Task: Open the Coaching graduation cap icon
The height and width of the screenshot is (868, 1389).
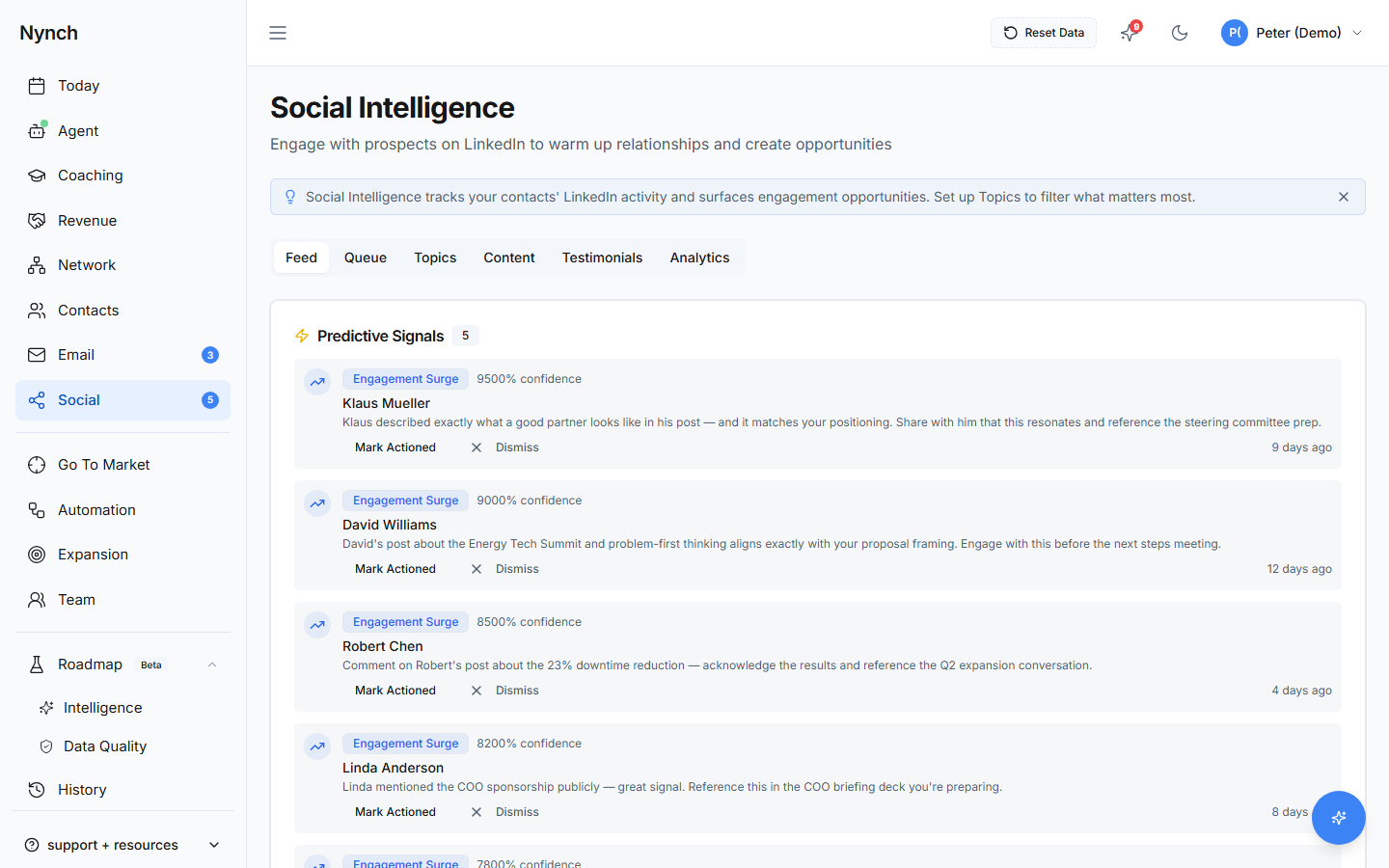Action: click(x=37, y=176)
